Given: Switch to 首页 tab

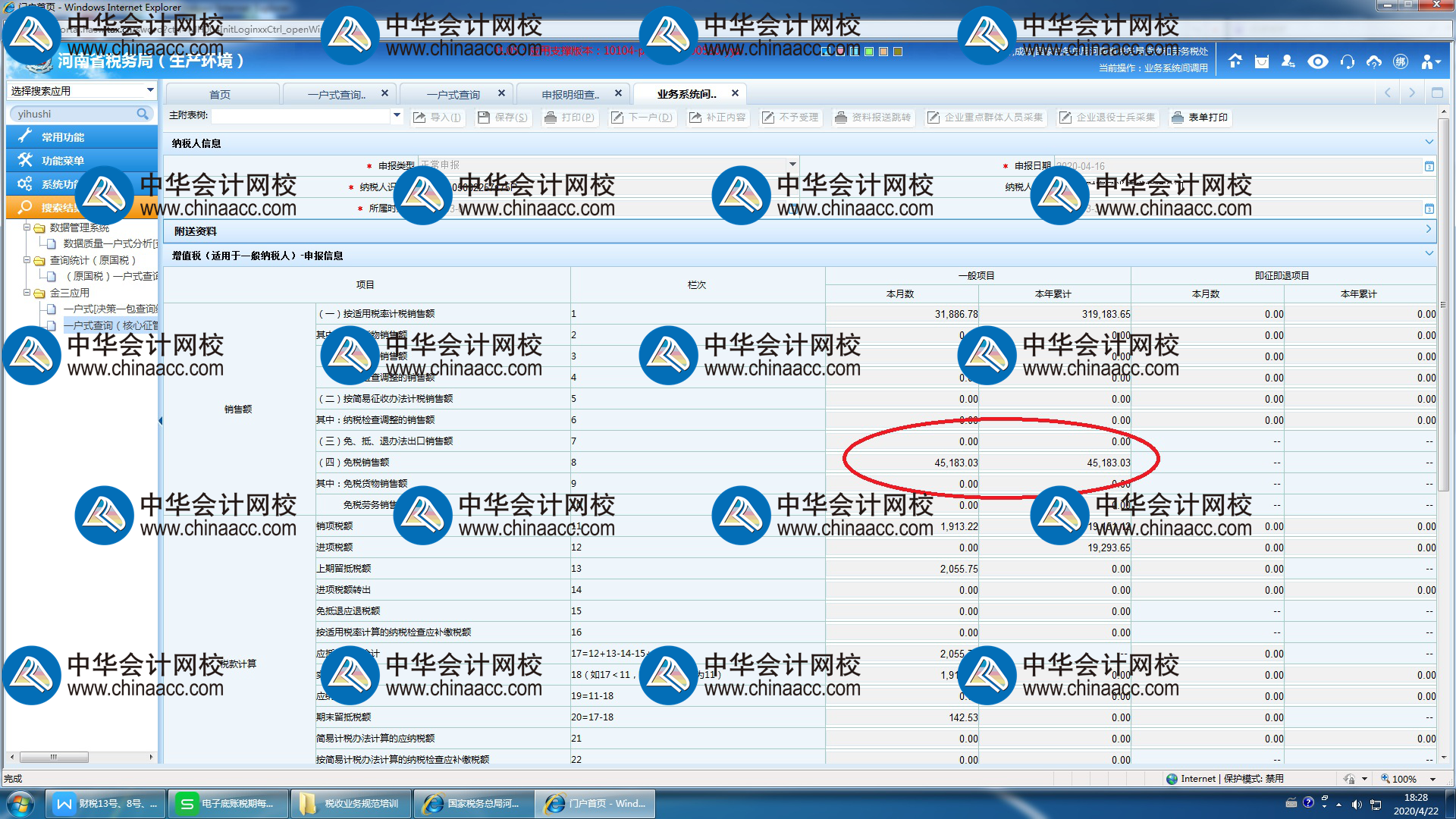Looking at the screenshot, I should tap(220, 95).
